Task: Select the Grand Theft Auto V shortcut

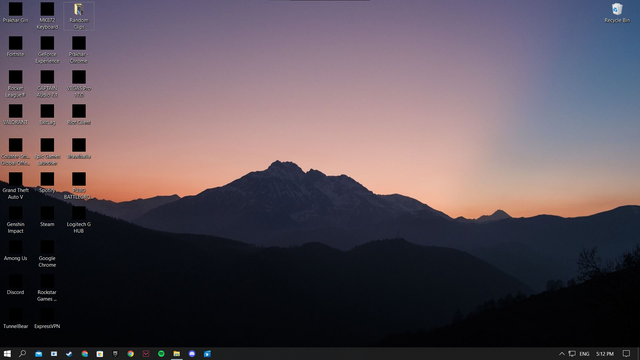Action: click(16, 186)
